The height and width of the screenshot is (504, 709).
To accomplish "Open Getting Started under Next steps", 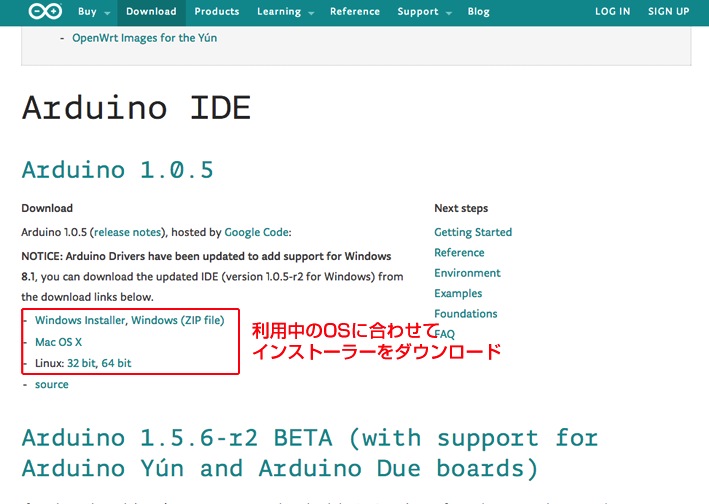I will pyautogui.click(x=473, y=232).
